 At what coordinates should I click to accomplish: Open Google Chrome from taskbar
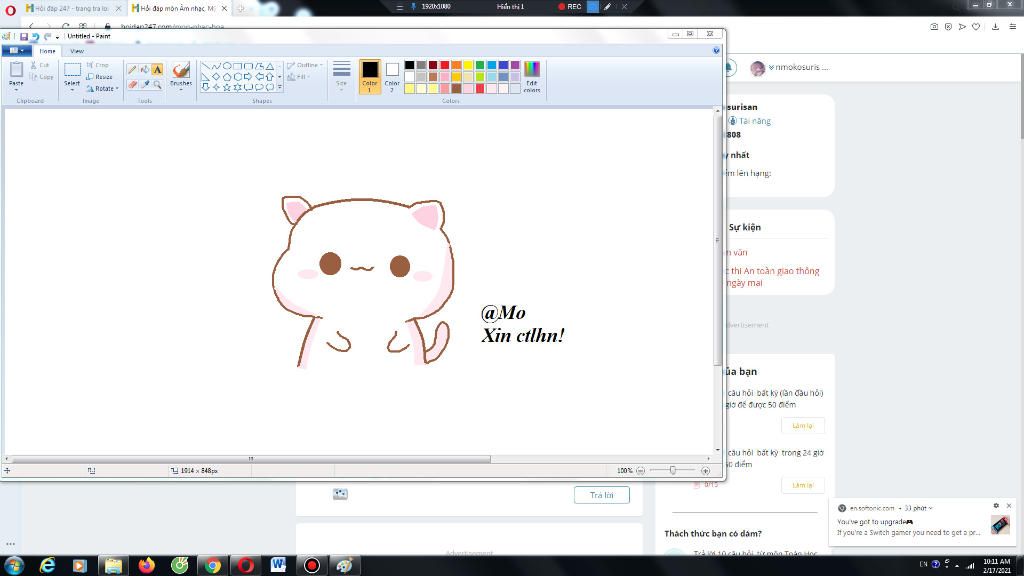click(212, 565)
